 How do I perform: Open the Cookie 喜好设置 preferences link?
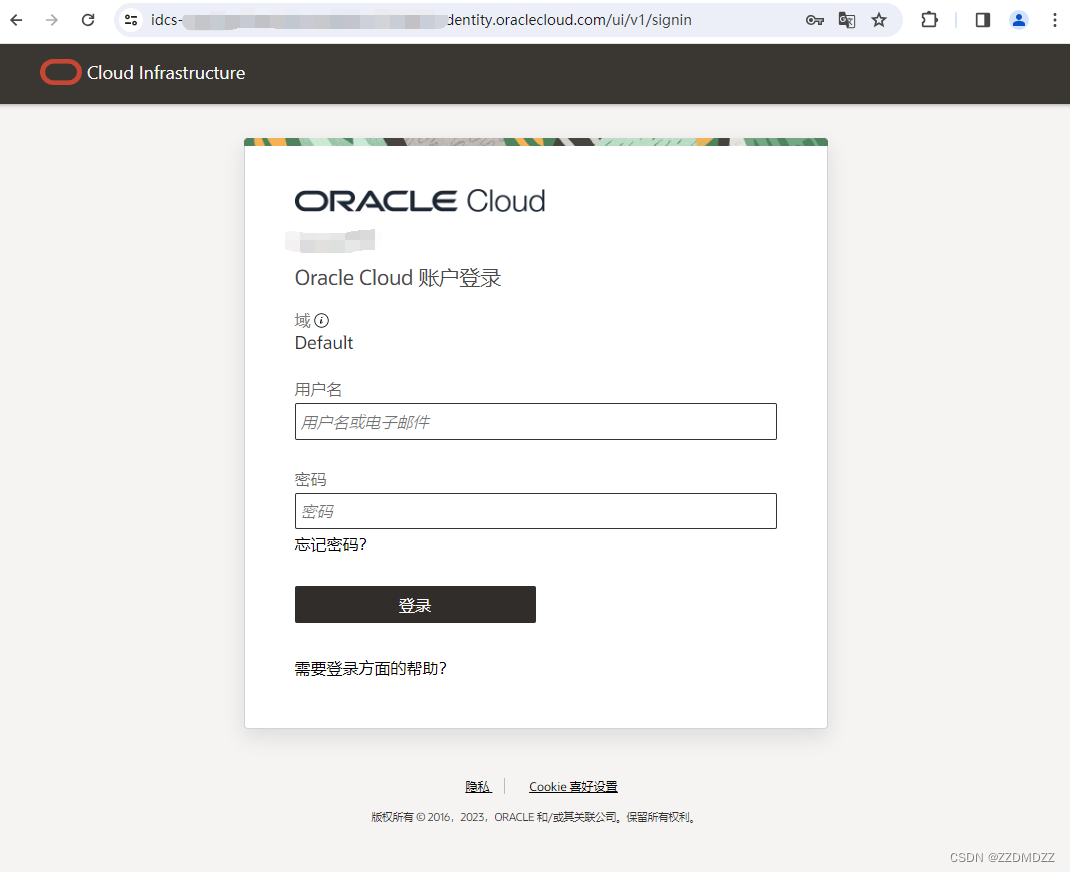[x=572, y=786]
